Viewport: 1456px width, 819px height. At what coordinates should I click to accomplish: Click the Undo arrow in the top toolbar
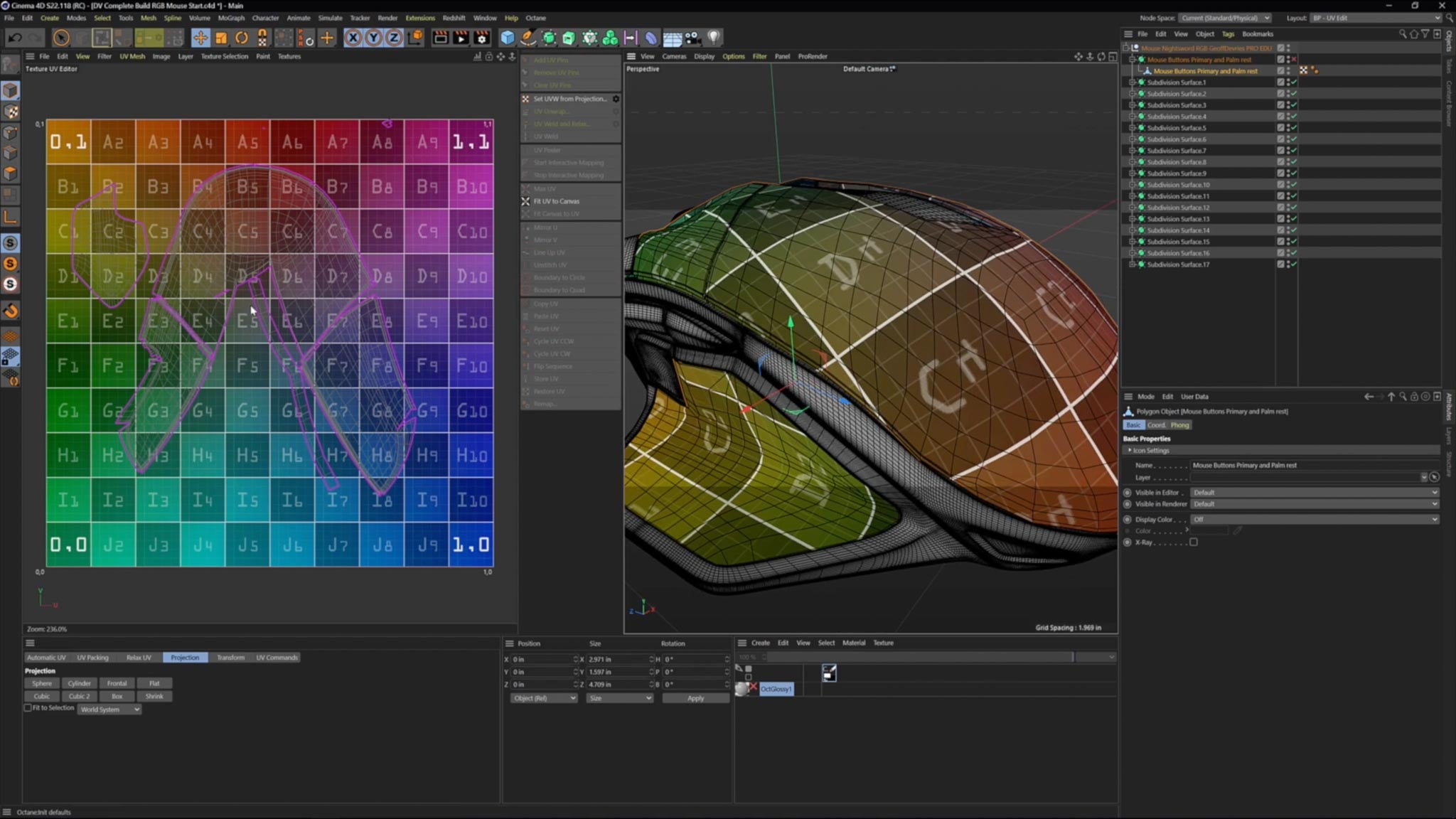[x=15, y=38]
